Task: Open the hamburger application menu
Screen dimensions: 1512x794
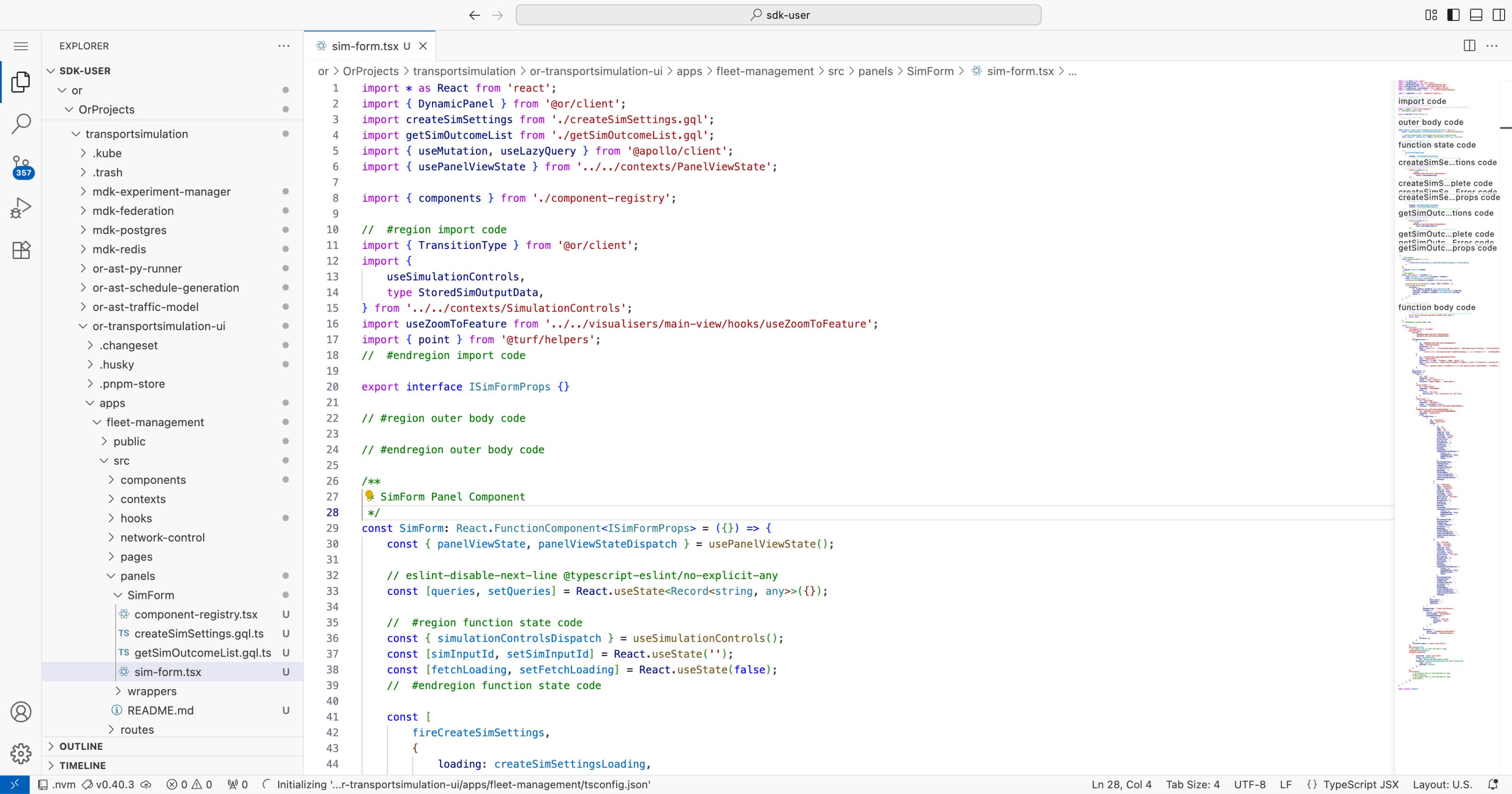Action: pos(21,46)
